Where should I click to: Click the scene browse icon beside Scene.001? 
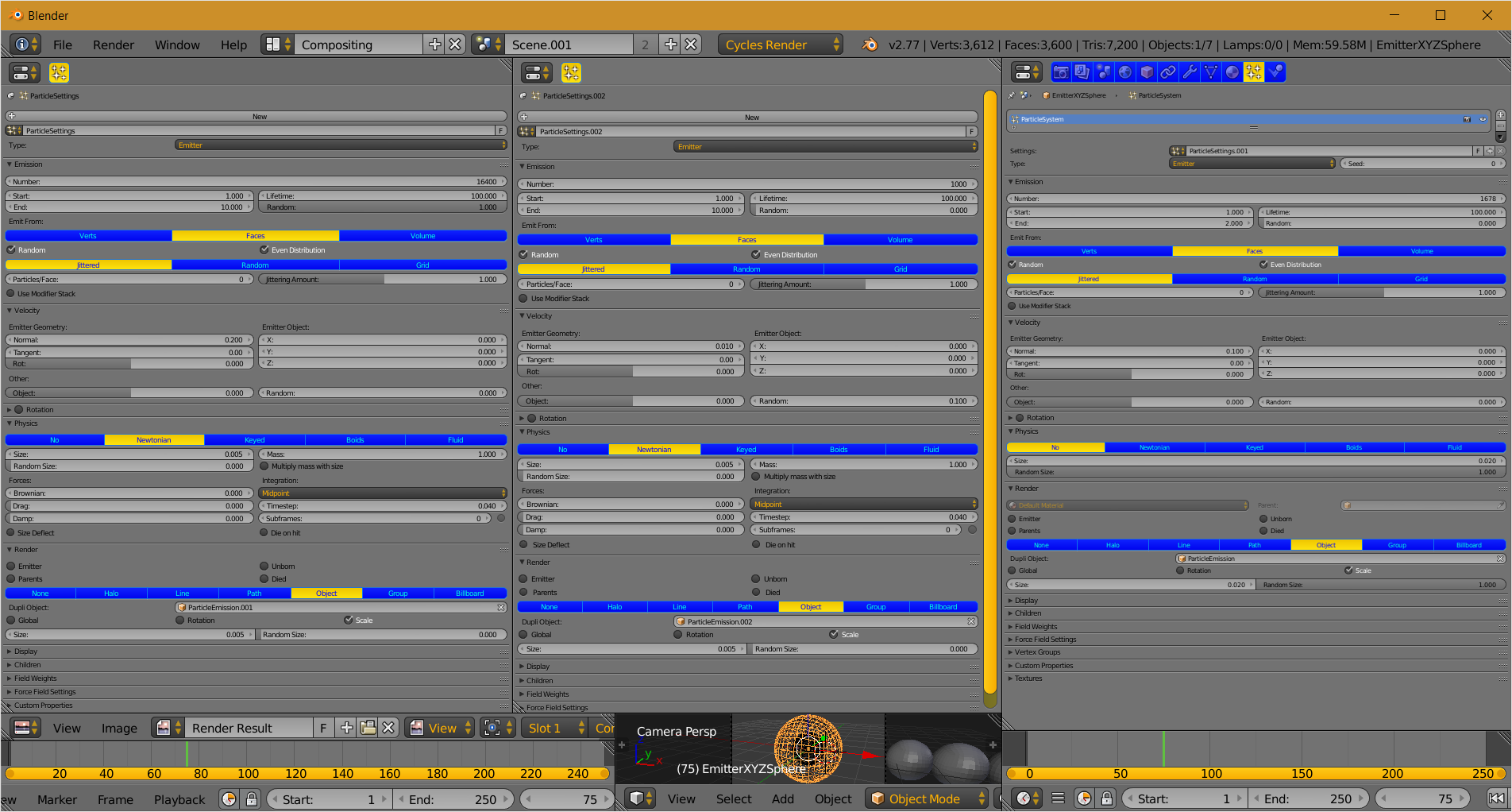pyautogui.click(x=488, y=44)
